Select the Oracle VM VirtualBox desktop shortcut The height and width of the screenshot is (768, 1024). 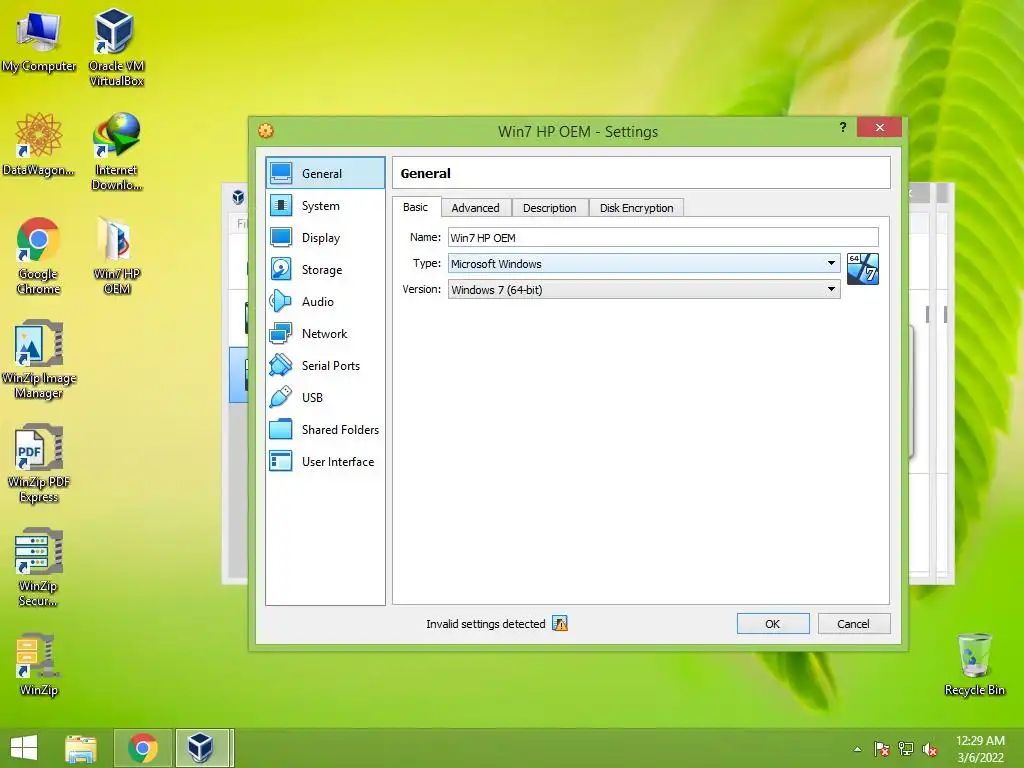tap(116, 48)
